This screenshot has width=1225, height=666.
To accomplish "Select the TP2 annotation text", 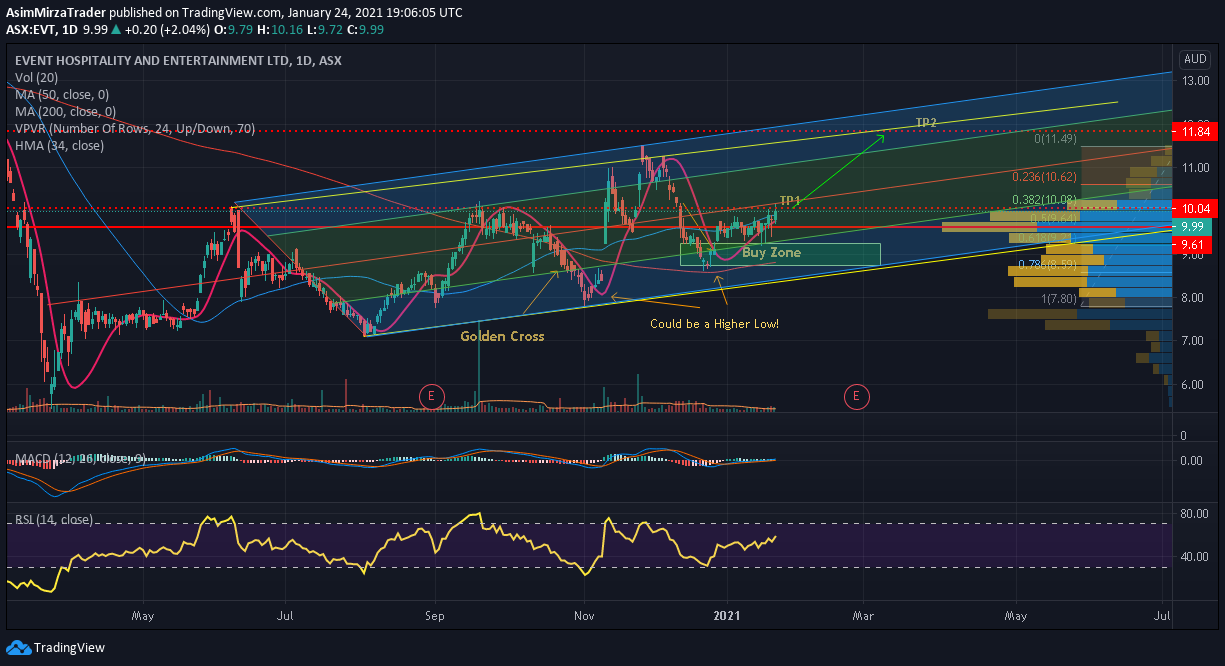I will tap(926, 123).
